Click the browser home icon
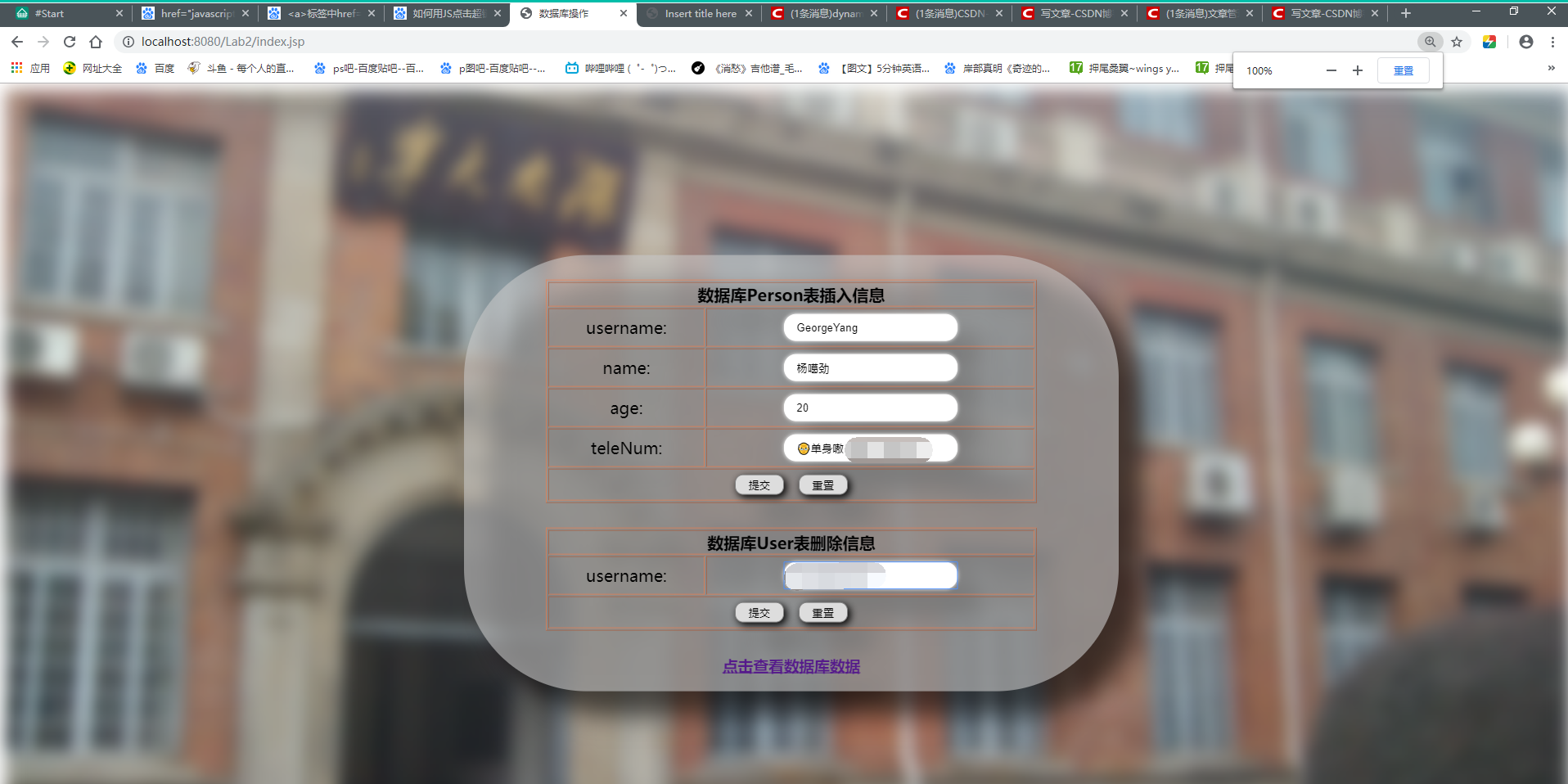The height and width of the screenshot is (784, 1568). pos(96,41)
